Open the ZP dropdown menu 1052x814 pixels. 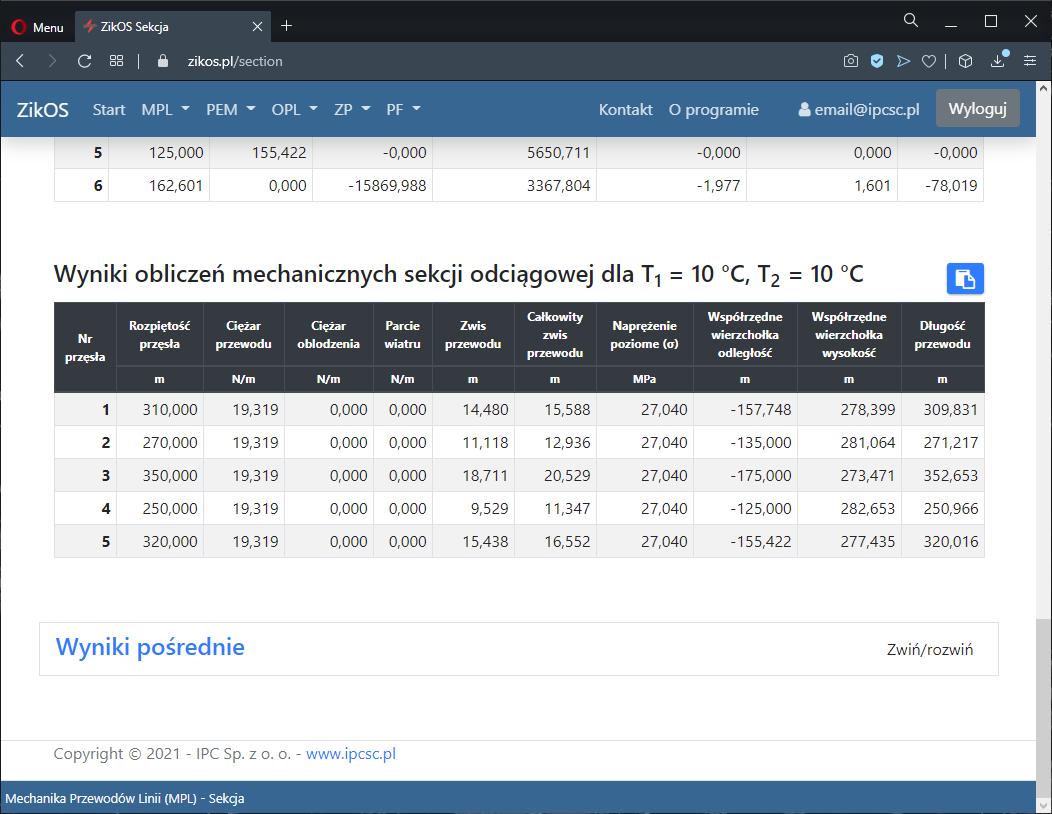[x=352, y=110]
